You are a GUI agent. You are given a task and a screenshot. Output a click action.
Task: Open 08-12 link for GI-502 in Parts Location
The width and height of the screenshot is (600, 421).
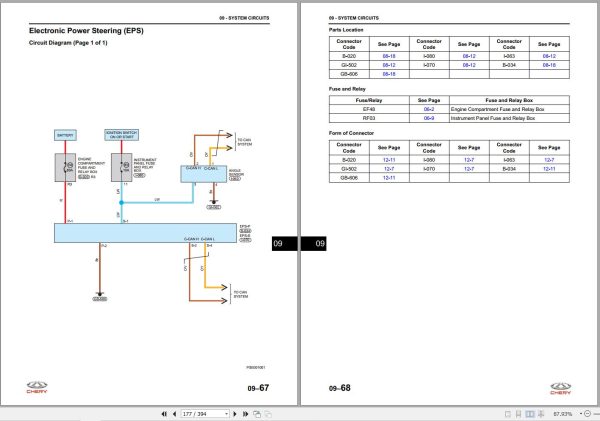(389, 65)
